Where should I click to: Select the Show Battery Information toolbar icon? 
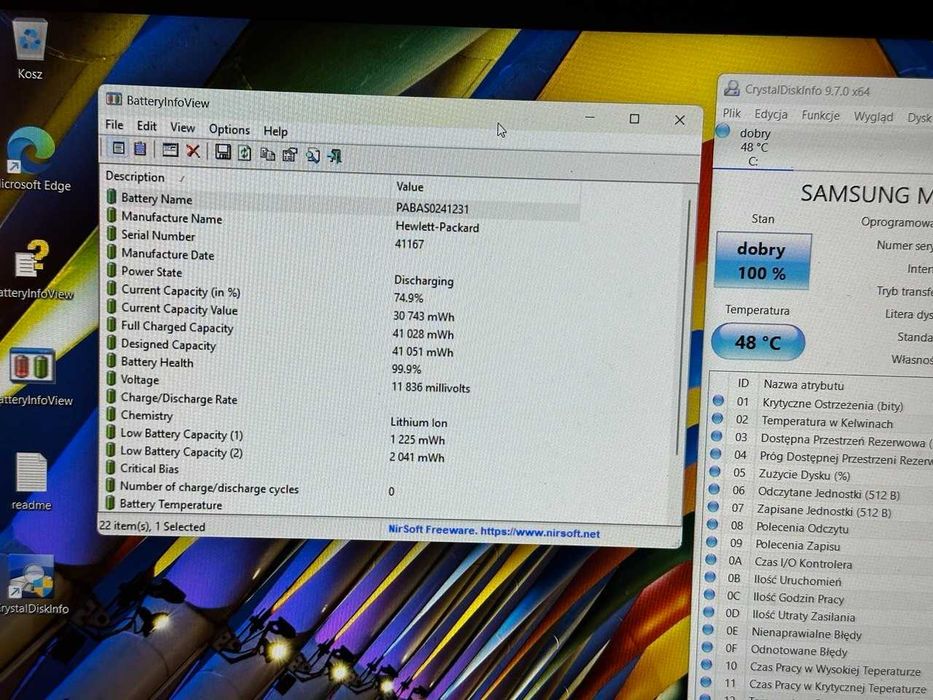point(118,148)
